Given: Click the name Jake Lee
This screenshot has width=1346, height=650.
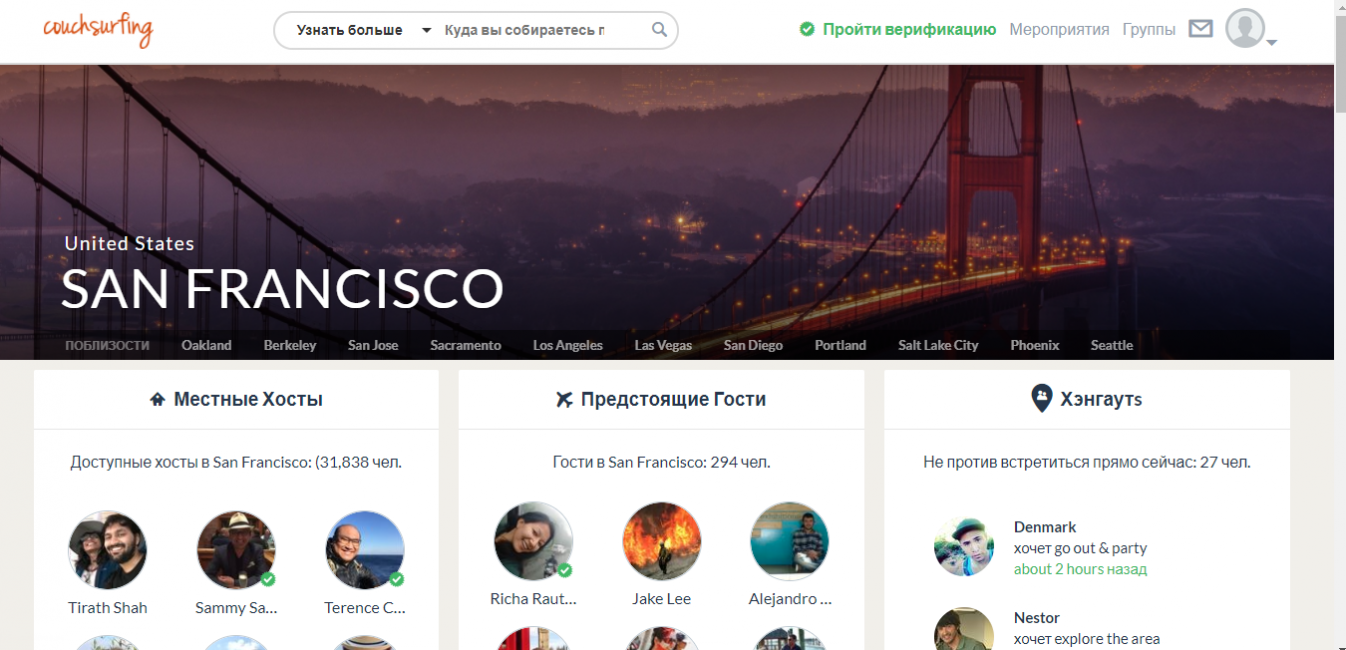Looking at the screenshot, I should [x=661, y=599].
